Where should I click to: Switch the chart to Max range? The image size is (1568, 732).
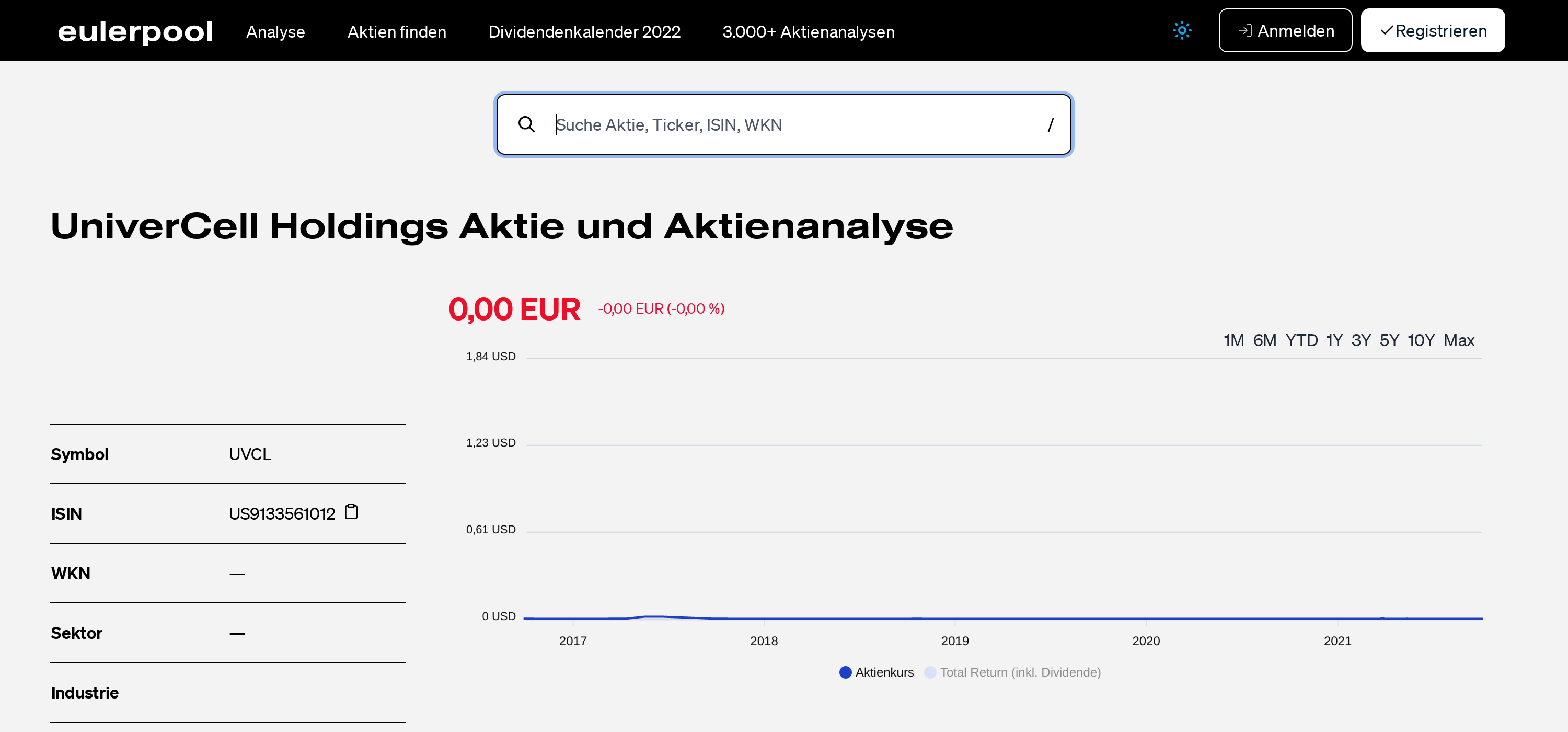(1459, 340)
